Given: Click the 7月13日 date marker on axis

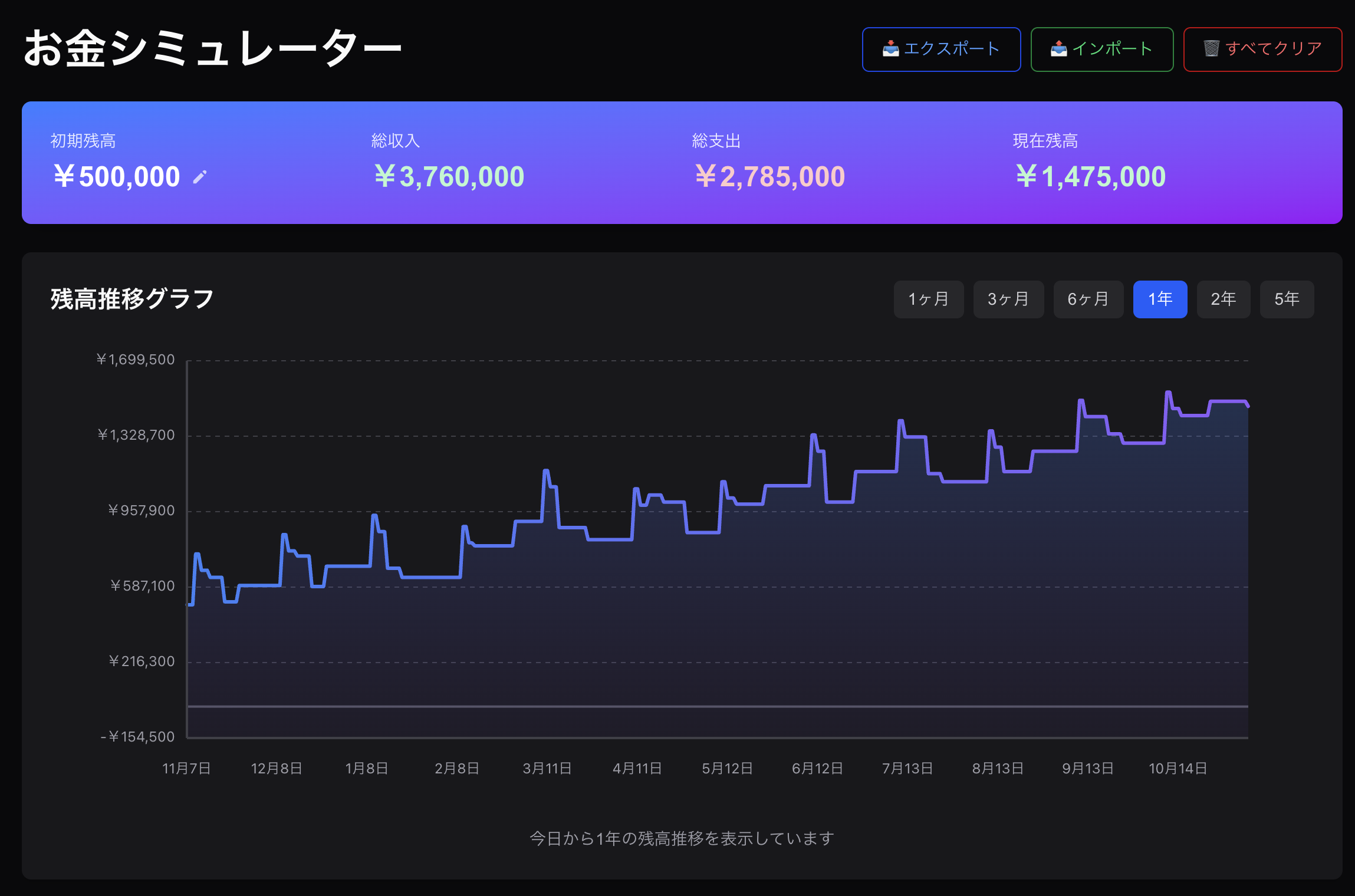Looking at the screenshot, I should point(907,769).
